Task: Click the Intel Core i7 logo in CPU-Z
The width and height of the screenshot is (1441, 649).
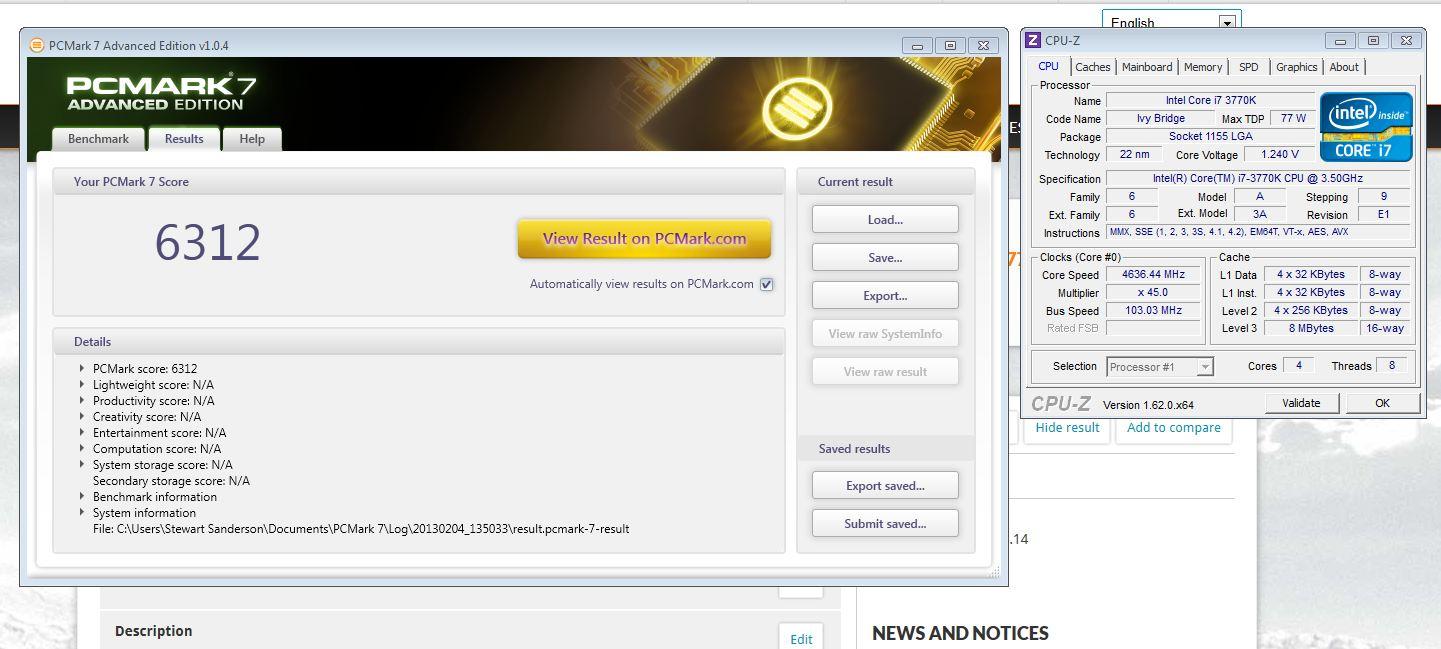Action: [x=1366, y=127]
